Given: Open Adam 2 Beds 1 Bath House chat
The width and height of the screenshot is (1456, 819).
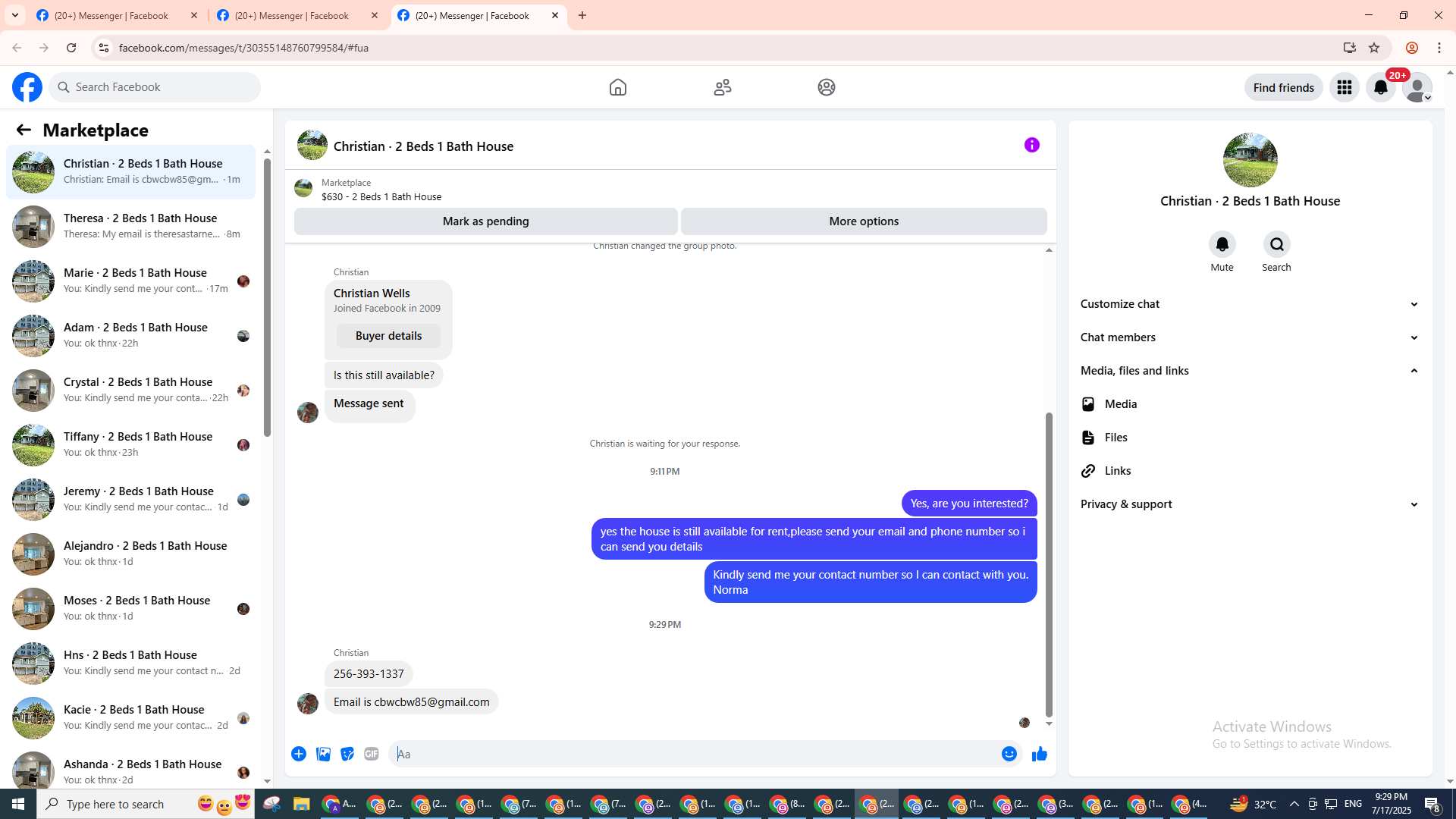Looking at the screenshot, I should (131, 336).
